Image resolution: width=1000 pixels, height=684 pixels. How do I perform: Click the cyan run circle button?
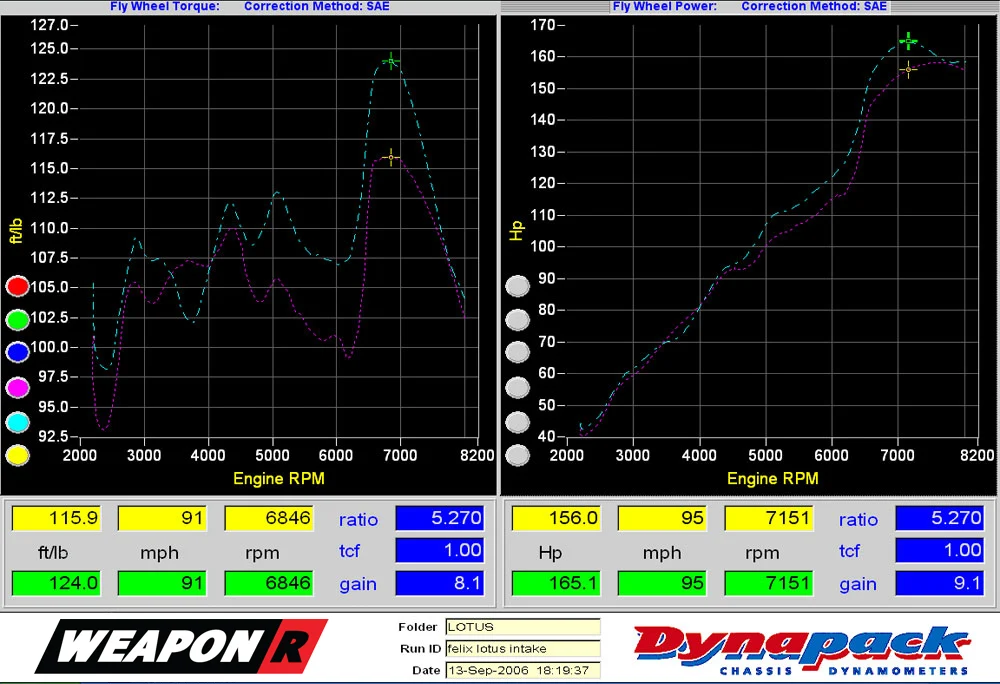coord(18,421)
